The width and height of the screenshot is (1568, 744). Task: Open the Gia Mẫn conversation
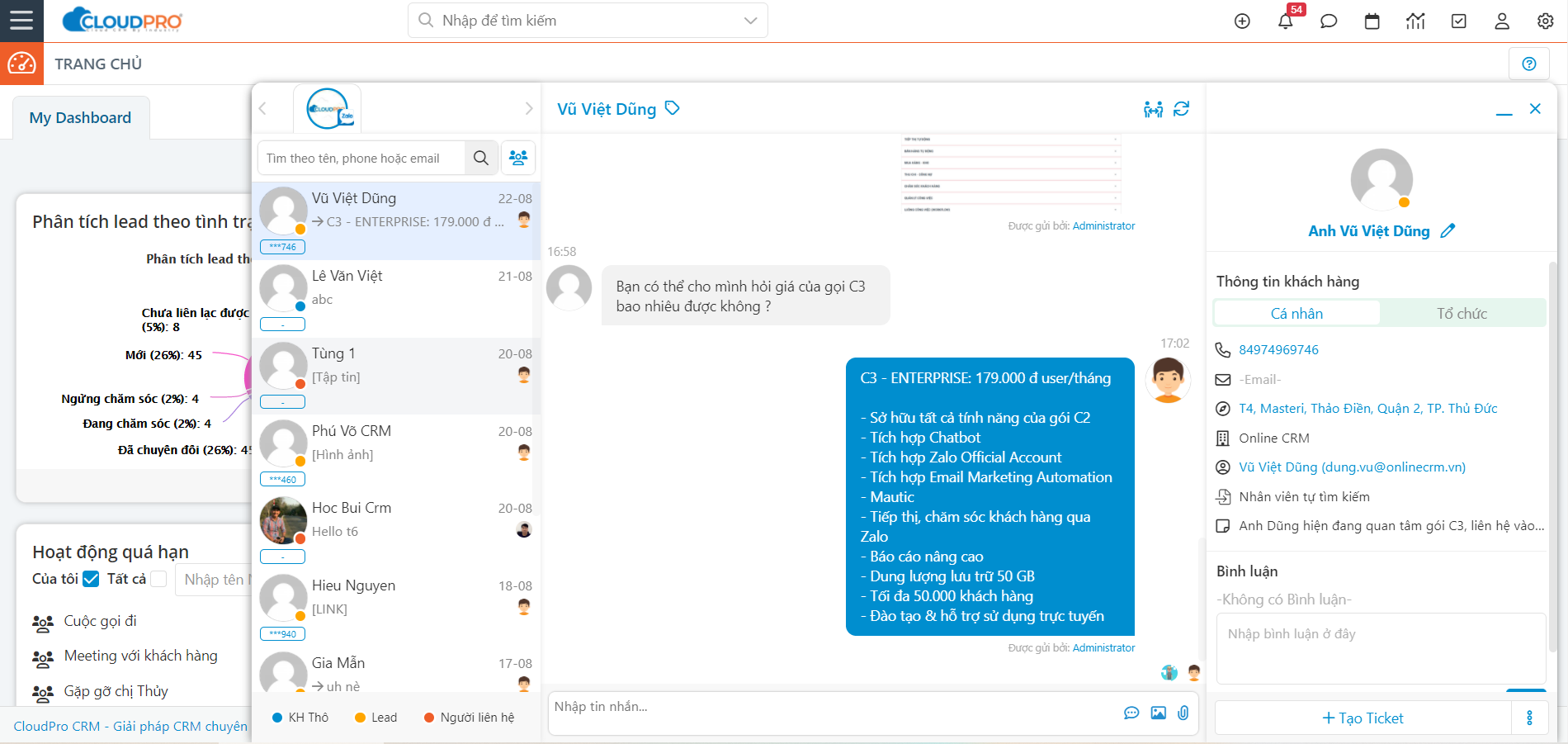[x=396, y=671]
